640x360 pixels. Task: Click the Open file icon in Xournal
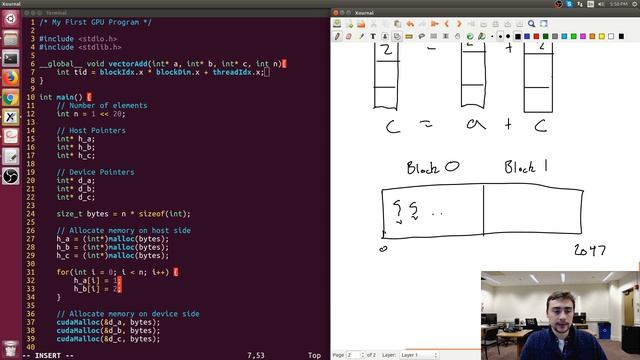(361, 24)
